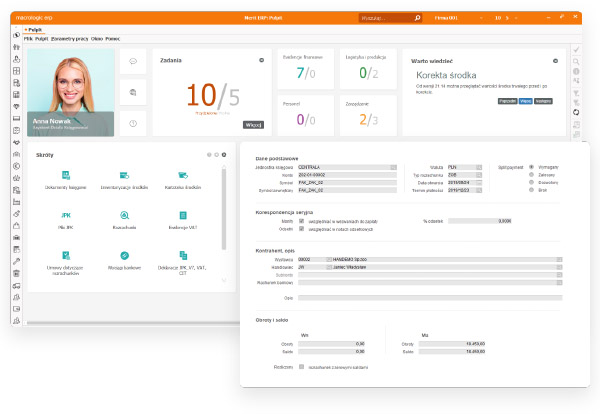Viewport: 600px width, 414px height.
Task: Open the Wystawca contractor dropdown button
Action: coord(559,259)
